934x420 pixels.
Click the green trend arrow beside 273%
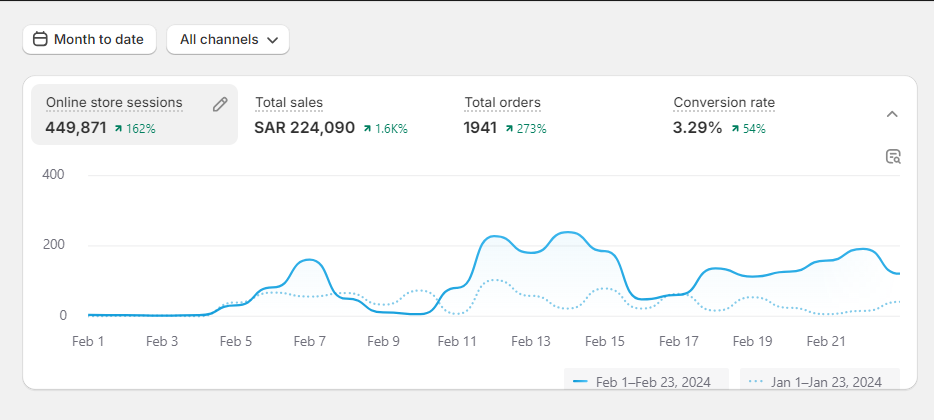pyautogui.click(x=509, y=129)
